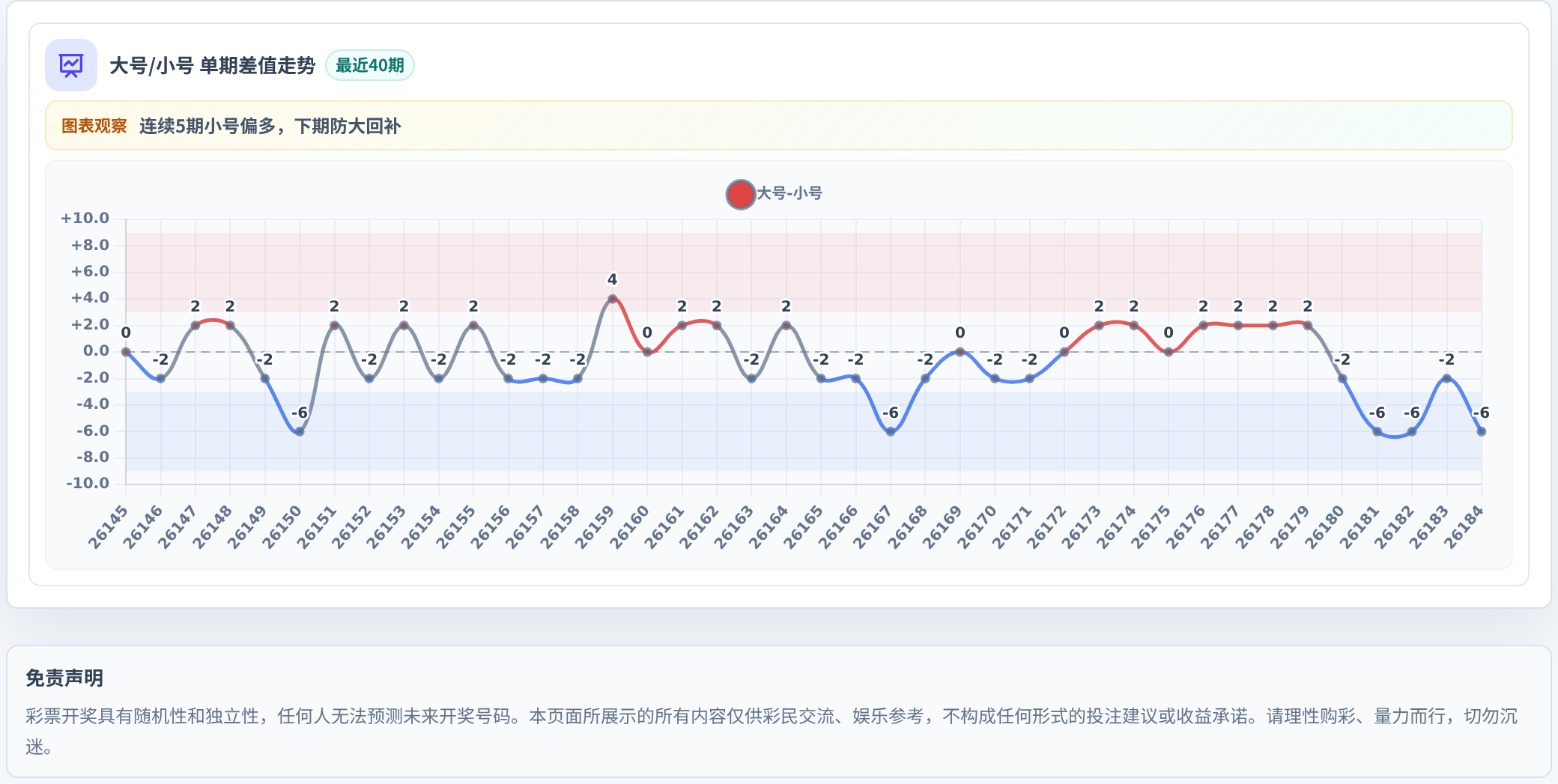Select the 0 data point at issue 26175
Screen dimensions: 1558x784
click(1168, 352)
